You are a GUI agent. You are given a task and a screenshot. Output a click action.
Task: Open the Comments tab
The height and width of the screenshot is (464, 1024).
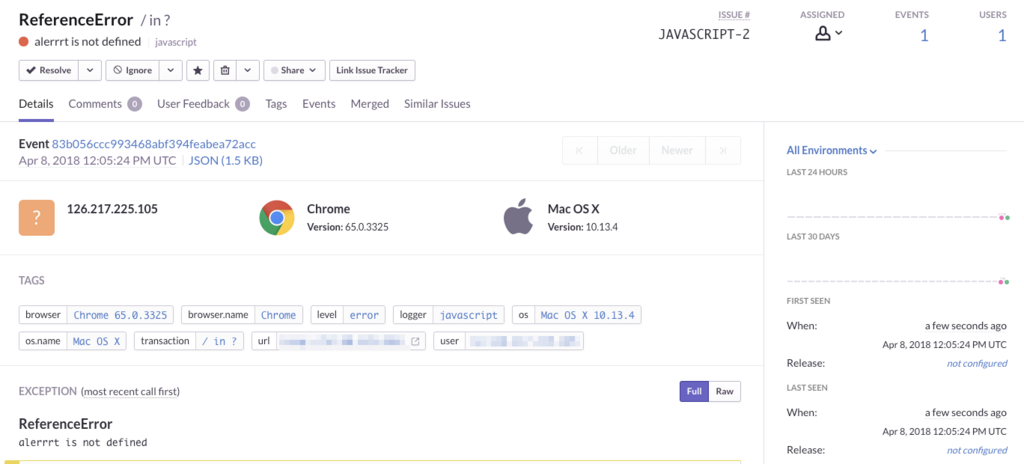pyautogui.click(x=105, y=104)
